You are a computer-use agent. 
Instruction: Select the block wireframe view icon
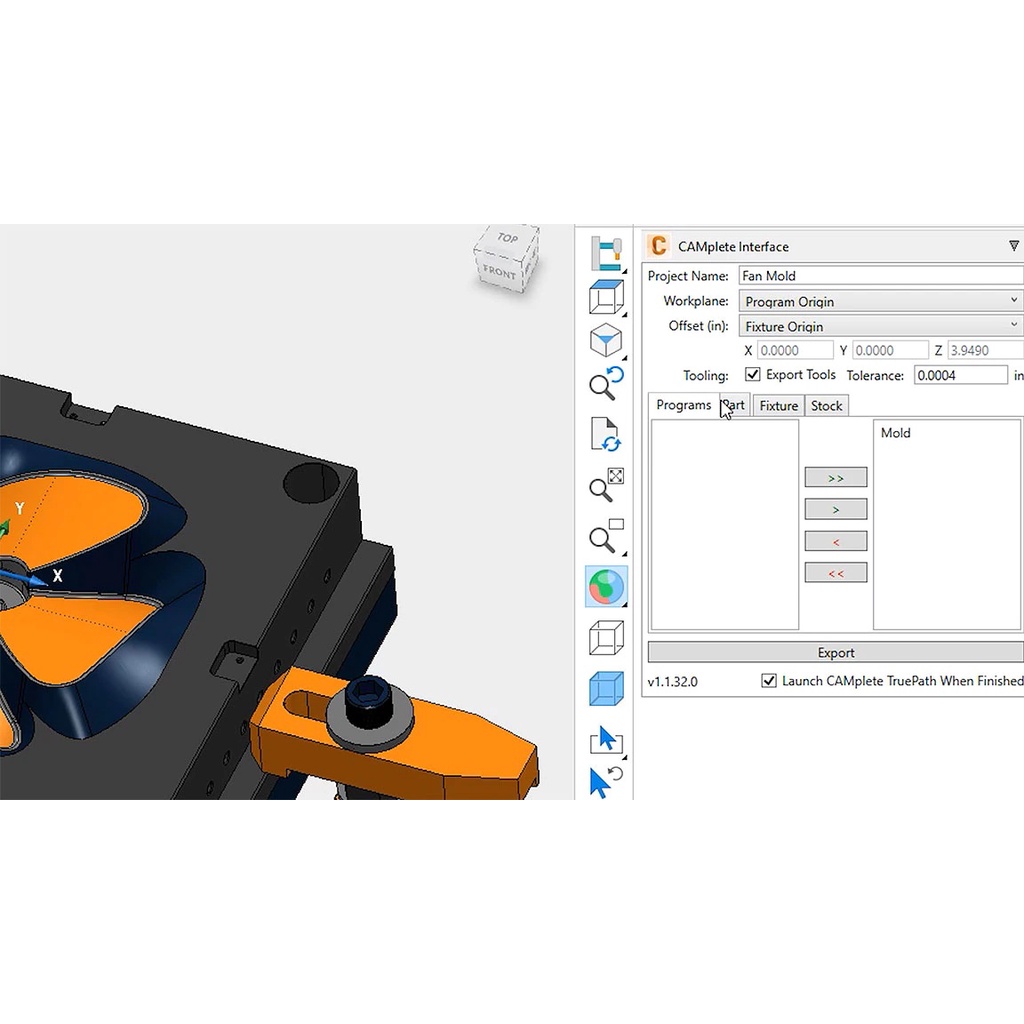606,297
